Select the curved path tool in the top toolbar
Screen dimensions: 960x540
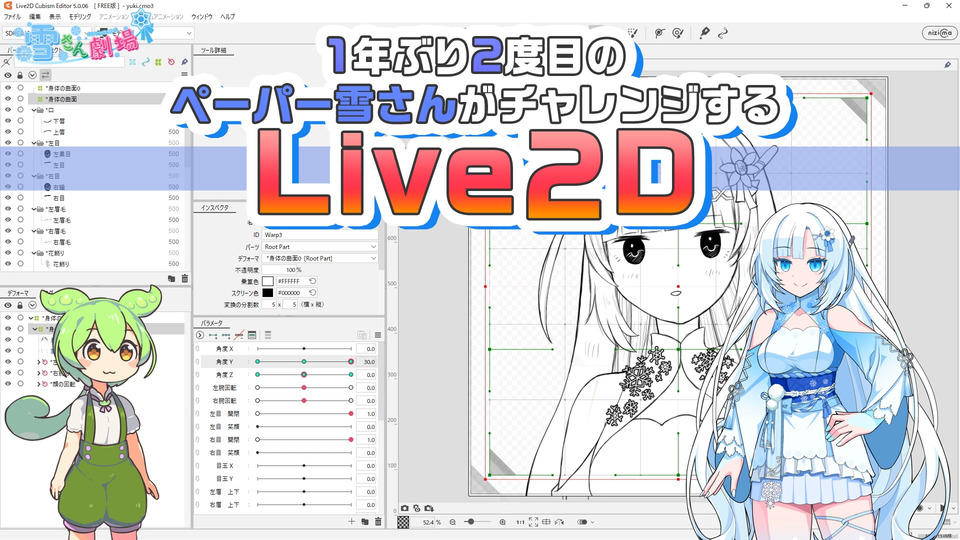pyautogui.click(x=723, y=32)
